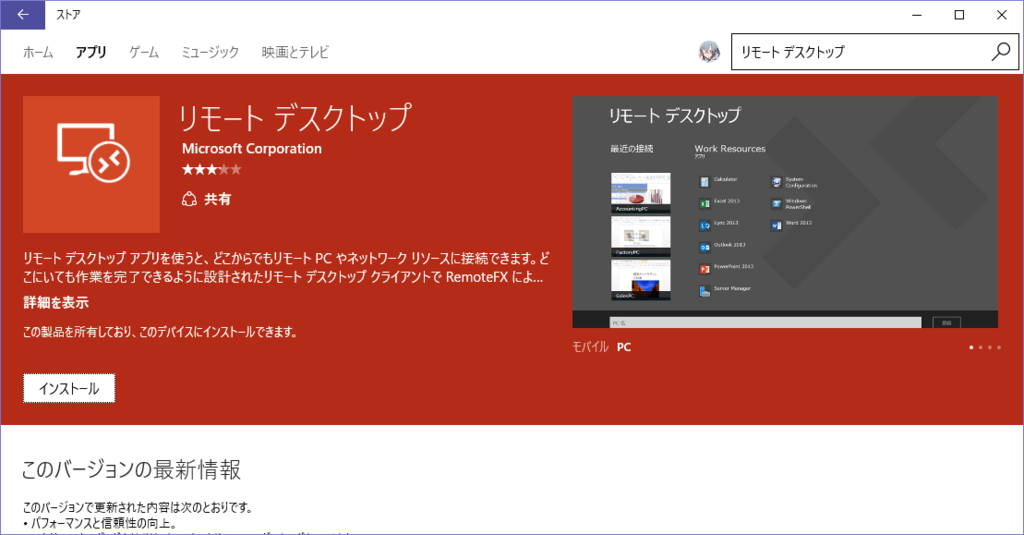
Task: Open the 映画とテレビ tab
Action: tap(295, 52)
